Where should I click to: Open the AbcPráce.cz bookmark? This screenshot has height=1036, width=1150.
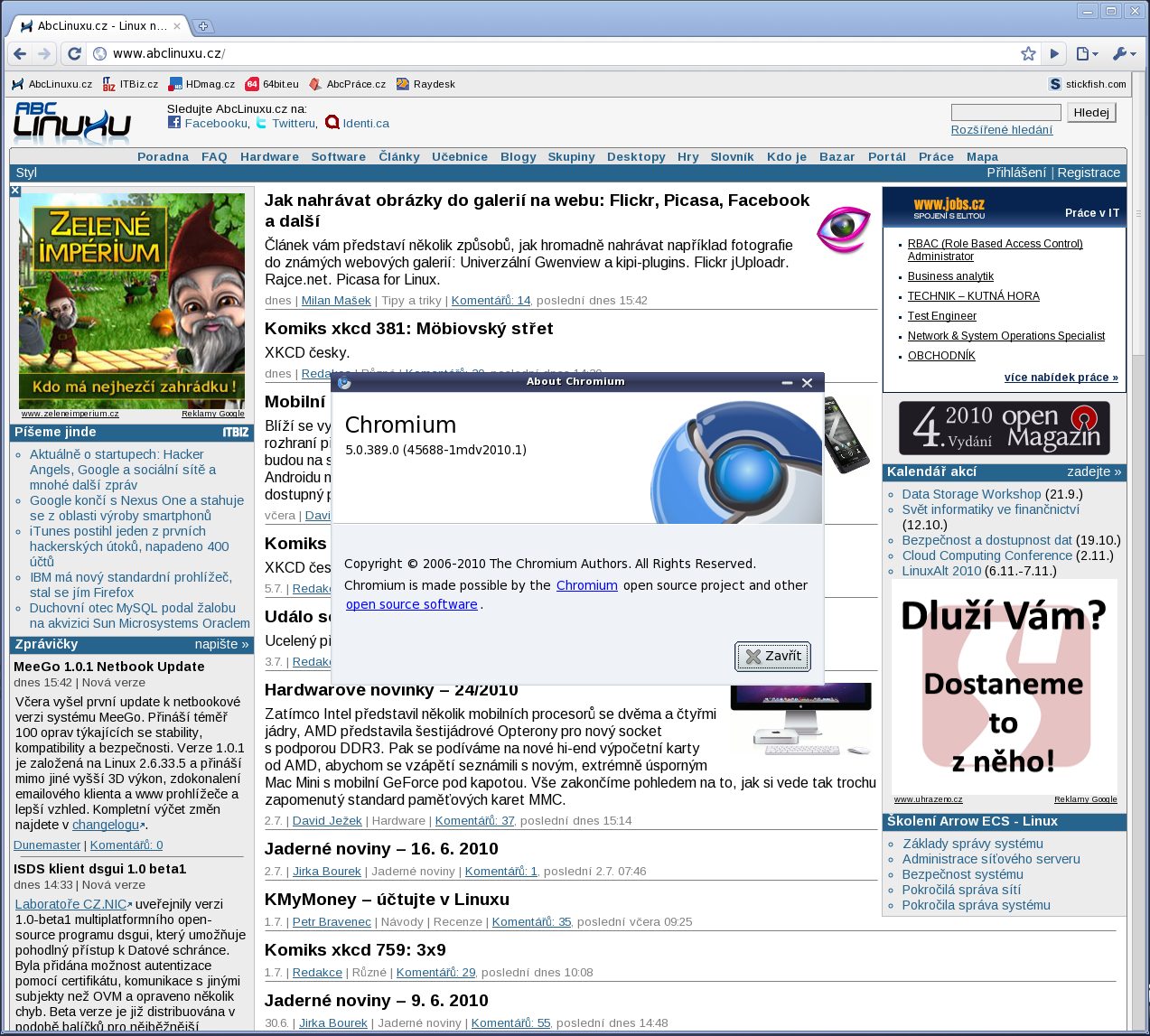347,84
